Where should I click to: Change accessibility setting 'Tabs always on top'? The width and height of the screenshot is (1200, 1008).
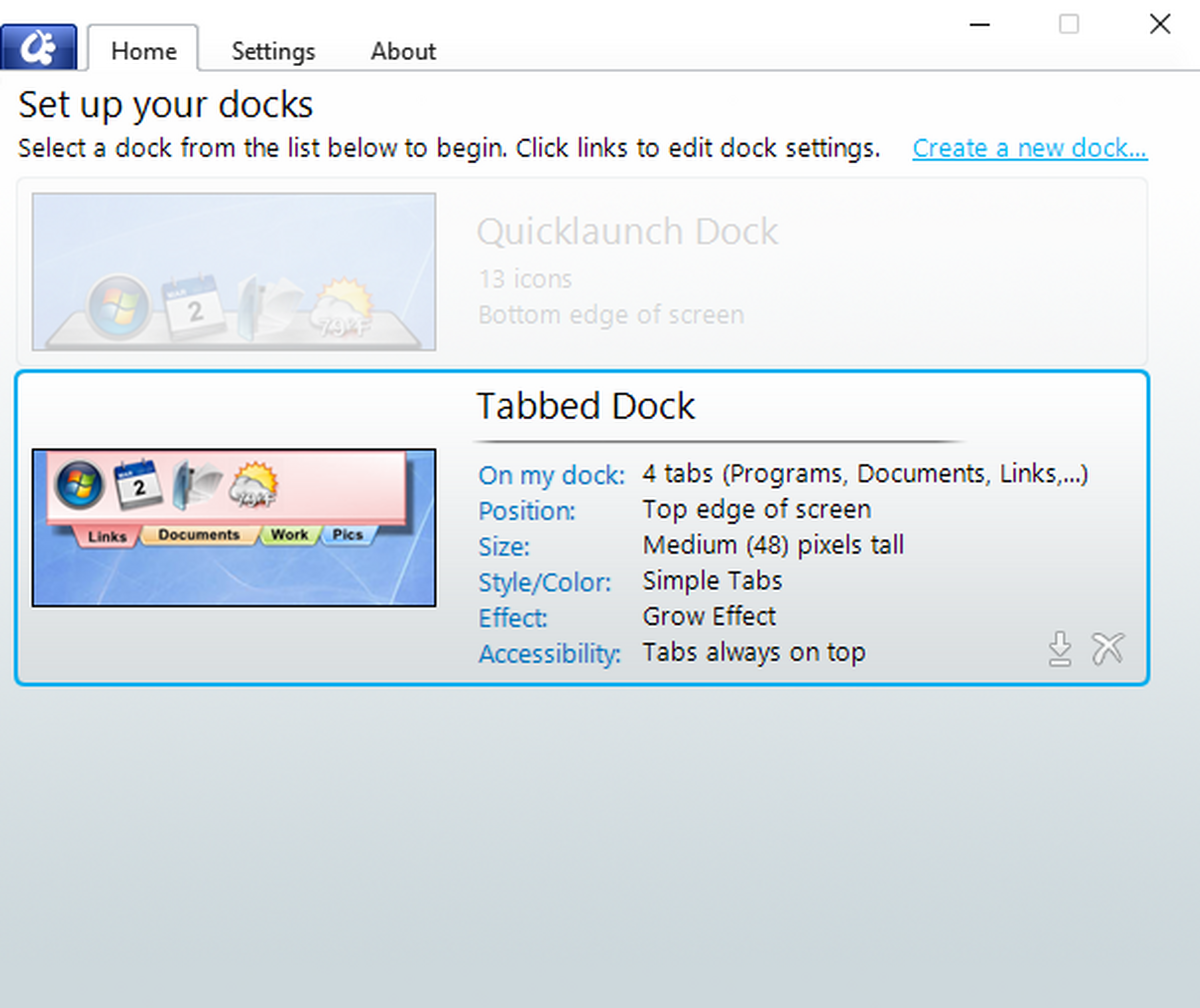point(754,652)
